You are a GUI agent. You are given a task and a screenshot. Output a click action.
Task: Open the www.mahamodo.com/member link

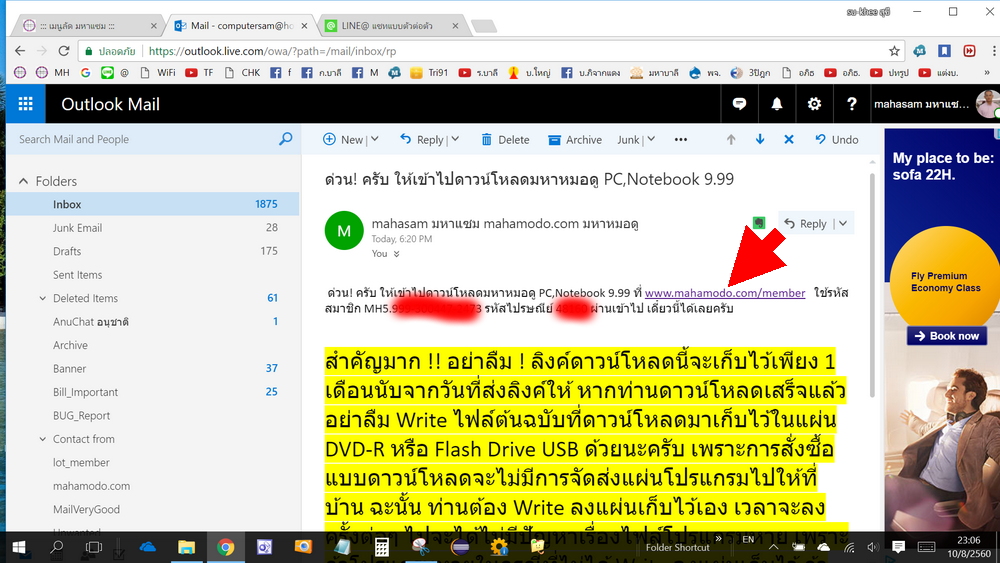pyautogui.click(x=724, y=293)
